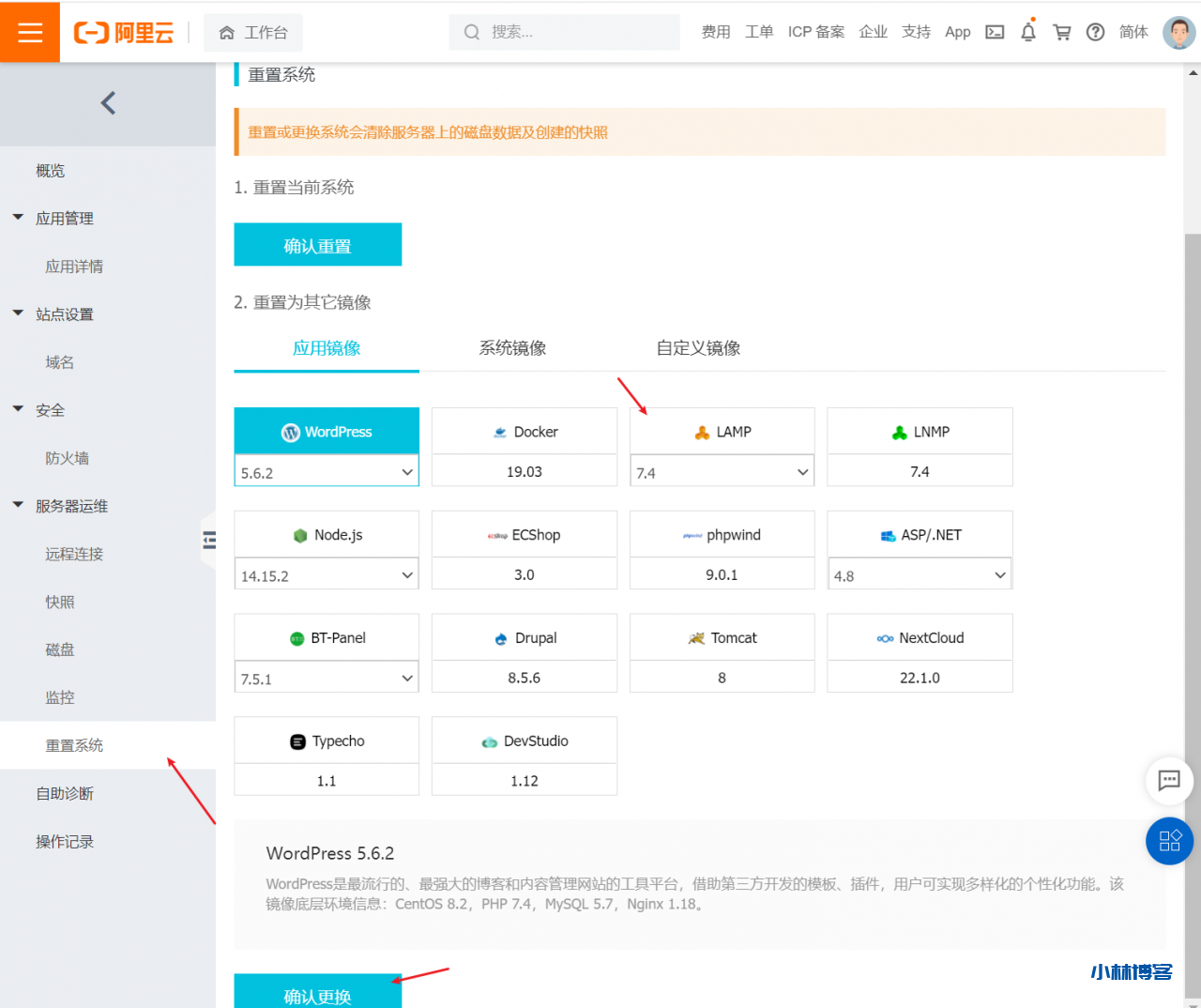This screenshot has width=1201, height=1008.
Task: Open the WordPress 5.6.2 version dropdown
Action: click(x=327, y=471)
